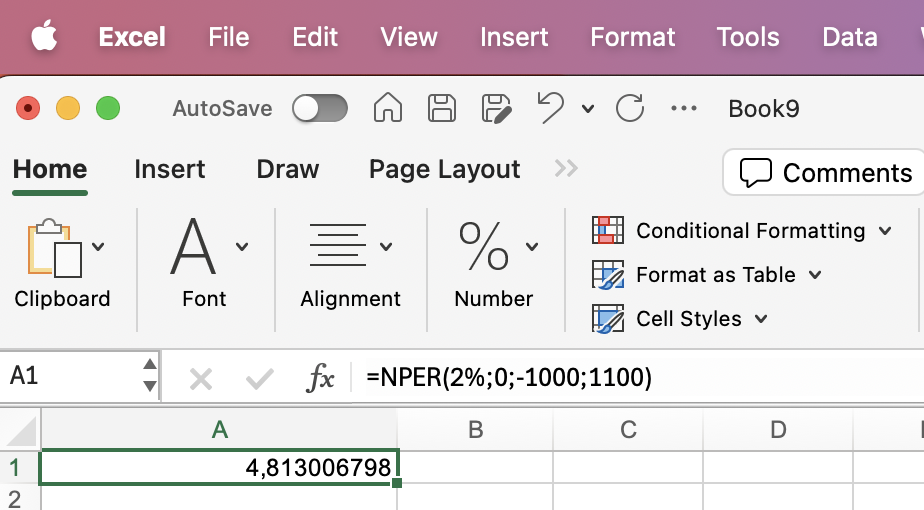Open the Insert menu in menu bar

pyautogui.click(x=514, y=37)
